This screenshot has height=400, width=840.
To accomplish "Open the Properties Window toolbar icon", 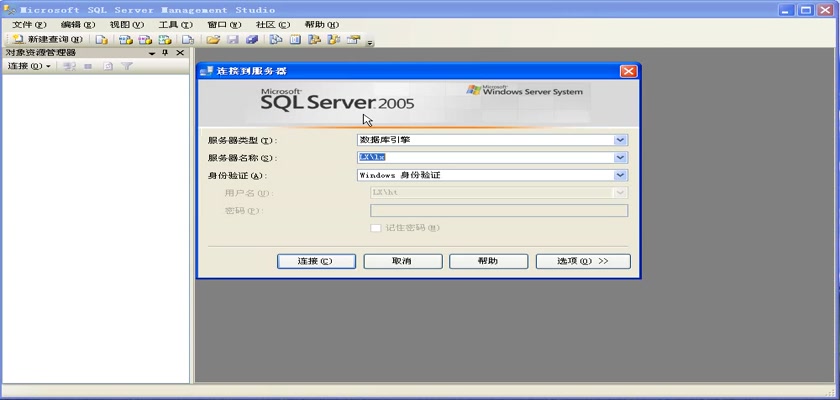I will click(x=353, y=40).
